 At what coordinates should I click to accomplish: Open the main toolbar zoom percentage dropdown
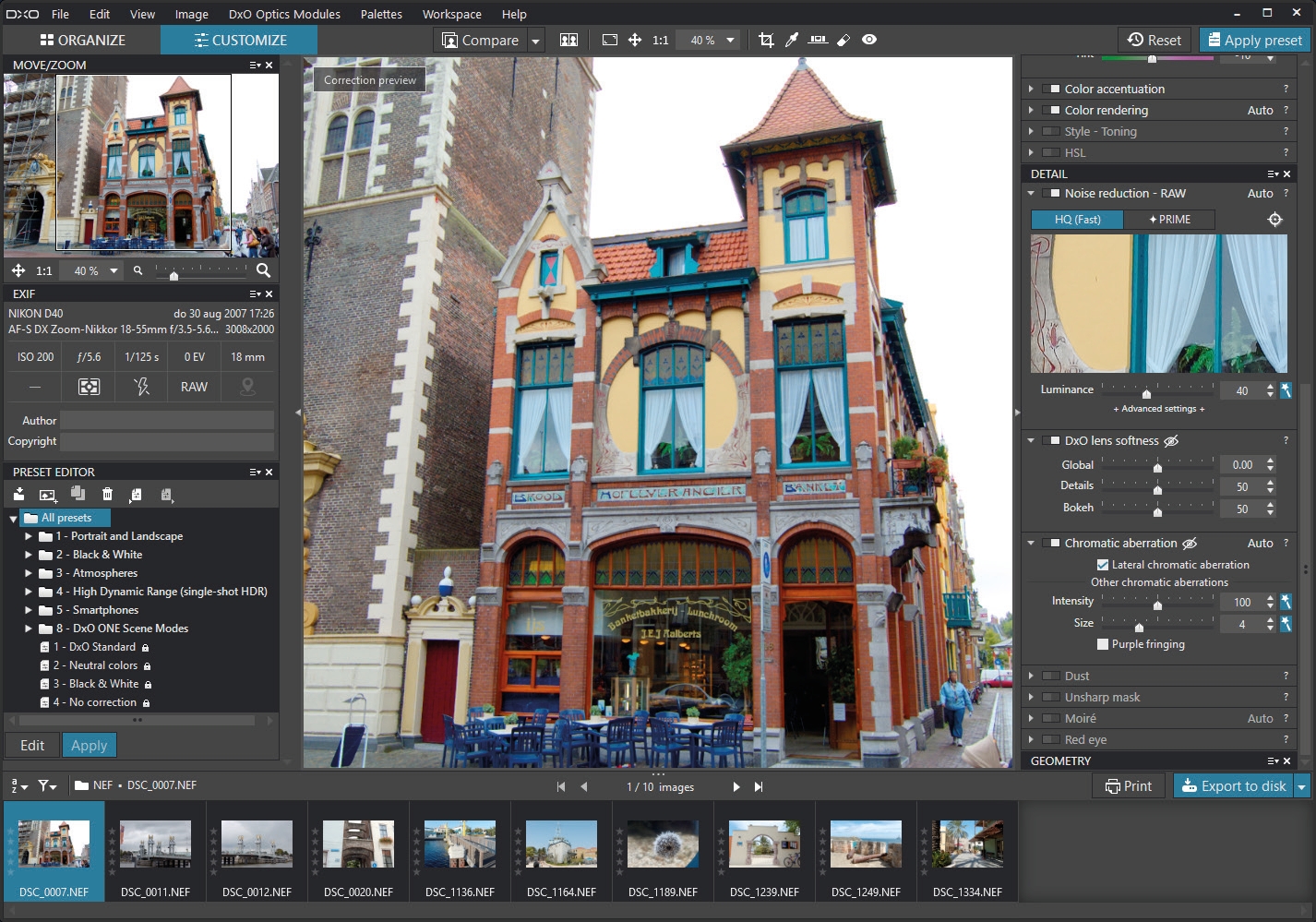[730, 40]
